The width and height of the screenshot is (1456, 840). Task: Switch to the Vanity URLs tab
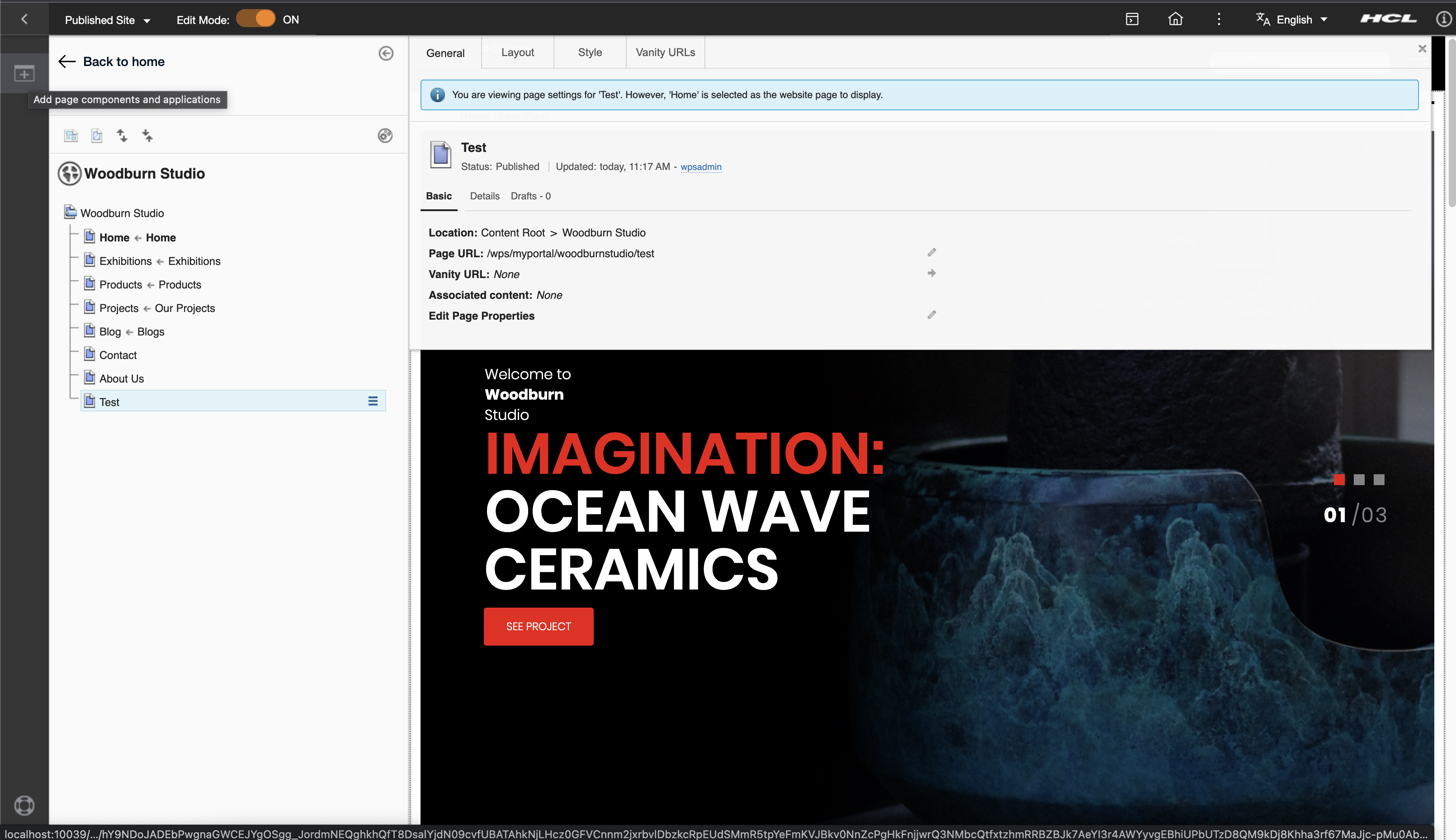(x=665, y=52)
